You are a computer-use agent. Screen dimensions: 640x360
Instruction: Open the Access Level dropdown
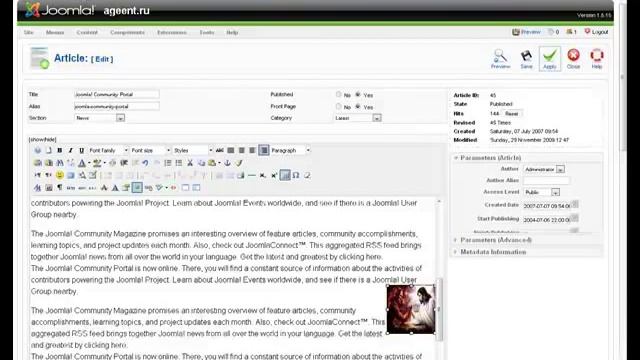tap(542, 192)
